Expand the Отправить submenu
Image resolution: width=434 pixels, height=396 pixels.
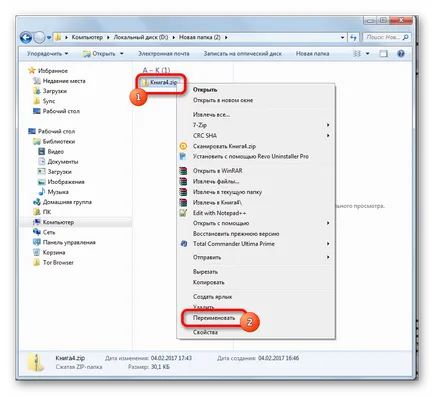tap(256, 257)
